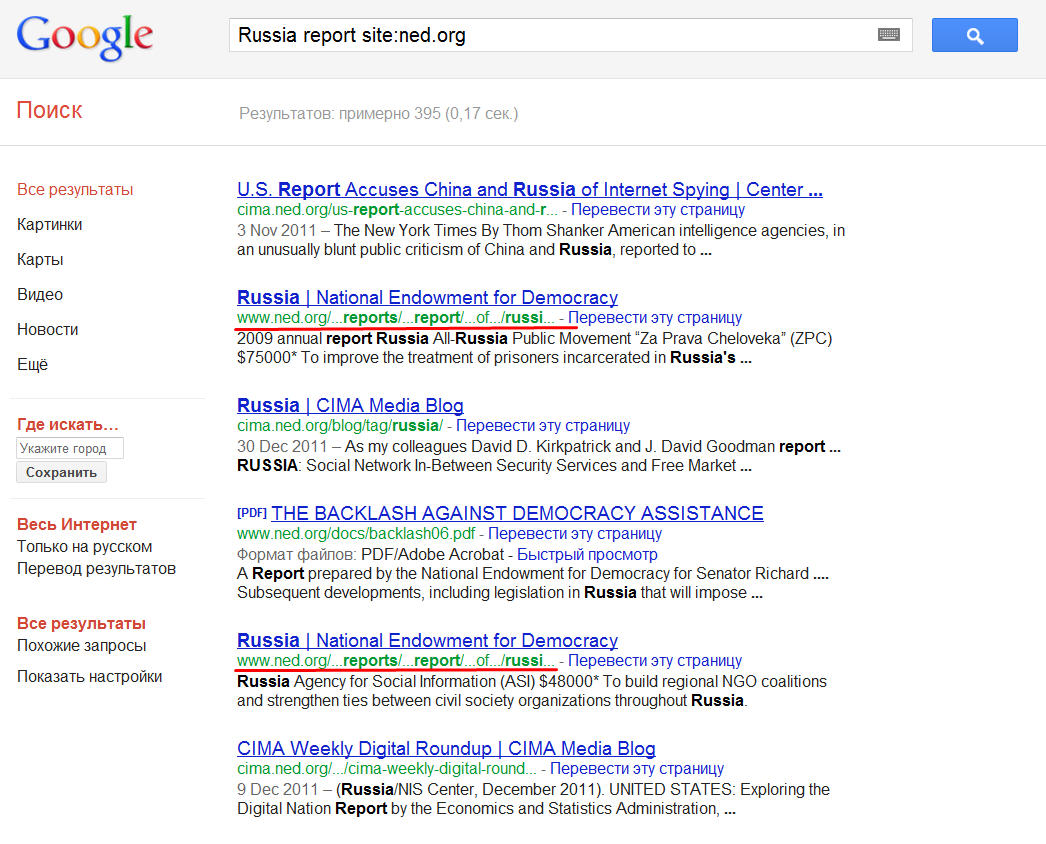Viewport: 1046px width, 844px height.
Task: Open THE BACKLASH AGAINST DEMOCRACY ASSISTANCE PDF result
Action: pos(517,513)
